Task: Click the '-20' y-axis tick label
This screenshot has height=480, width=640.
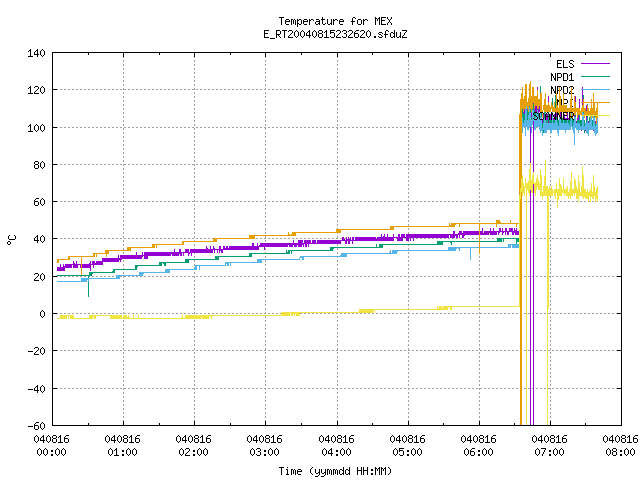Action: tap(36, 351)
